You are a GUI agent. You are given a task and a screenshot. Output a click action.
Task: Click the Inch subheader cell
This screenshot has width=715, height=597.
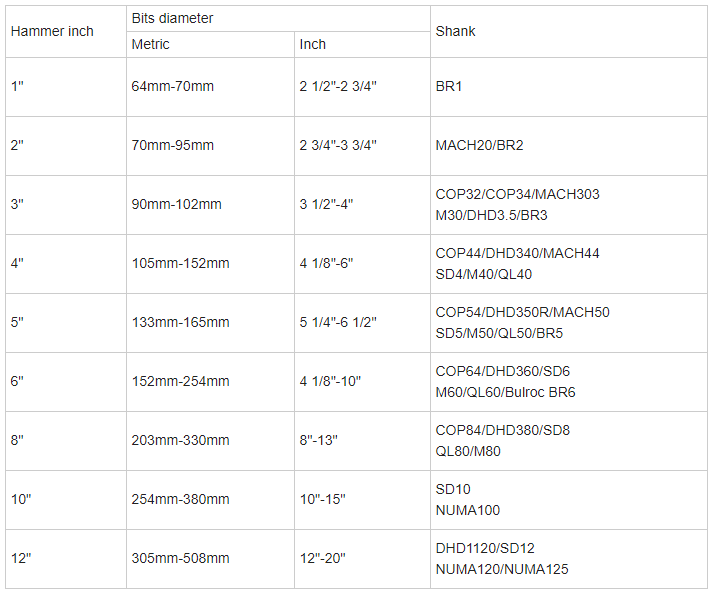point(363,45)
